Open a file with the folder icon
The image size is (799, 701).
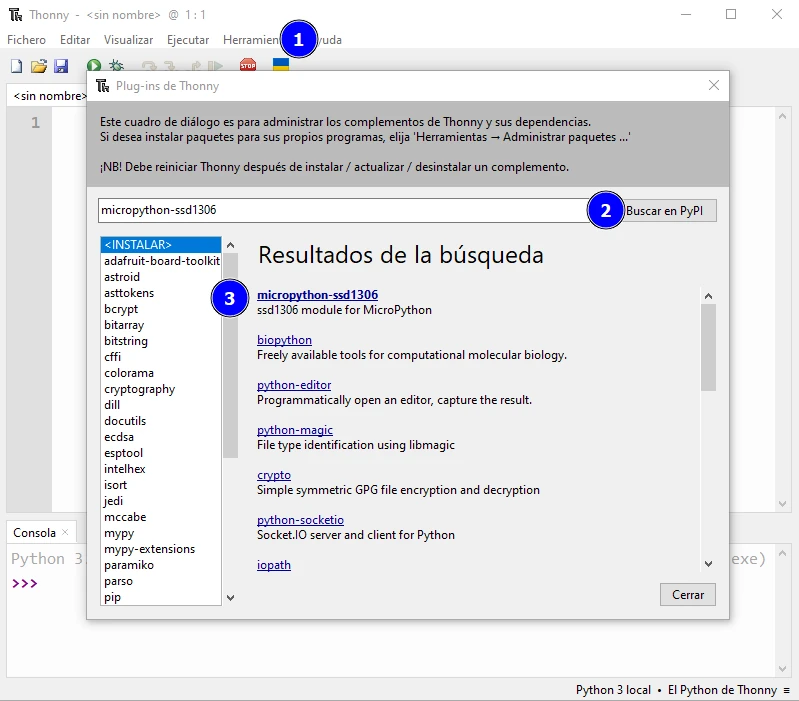point(39,66)
